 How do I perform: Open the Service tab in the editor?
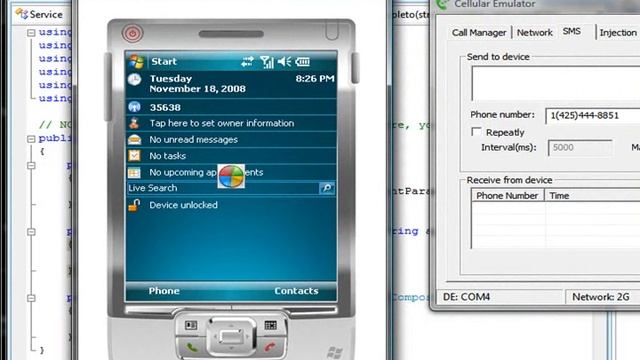pos(39,14)
